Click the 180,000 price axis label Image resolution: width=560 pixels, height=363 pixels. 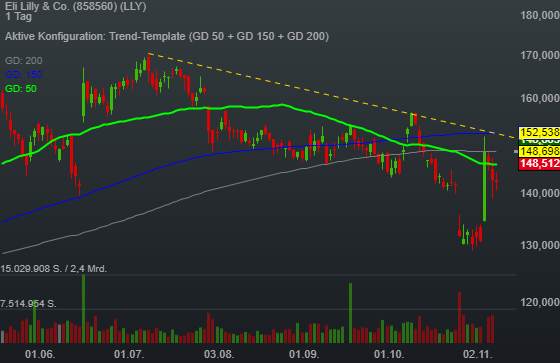540,15
